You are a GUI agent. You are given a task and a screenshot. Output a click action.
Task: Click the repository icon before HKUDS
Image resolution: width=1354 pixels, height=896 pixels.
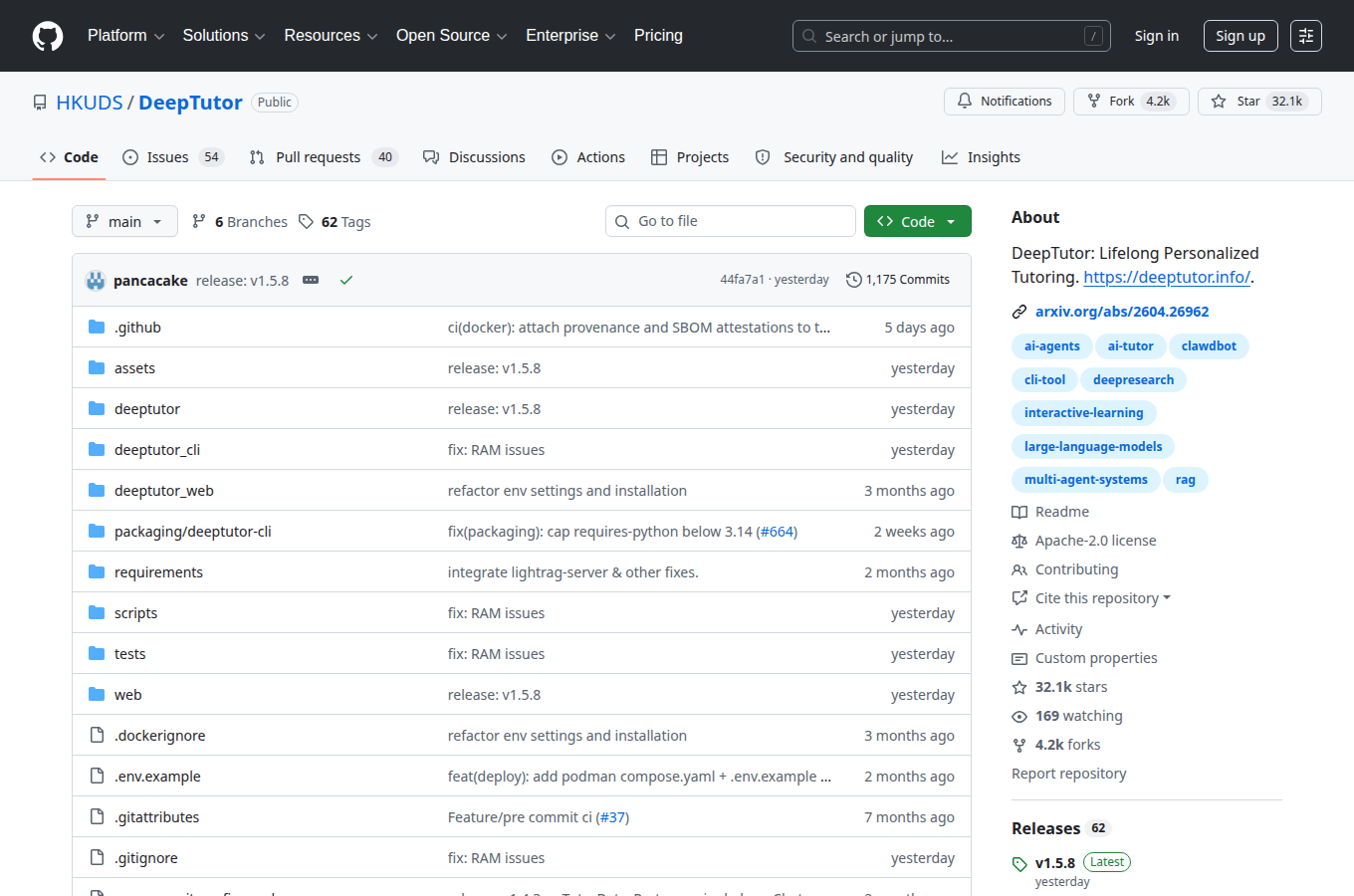(40, 103)
